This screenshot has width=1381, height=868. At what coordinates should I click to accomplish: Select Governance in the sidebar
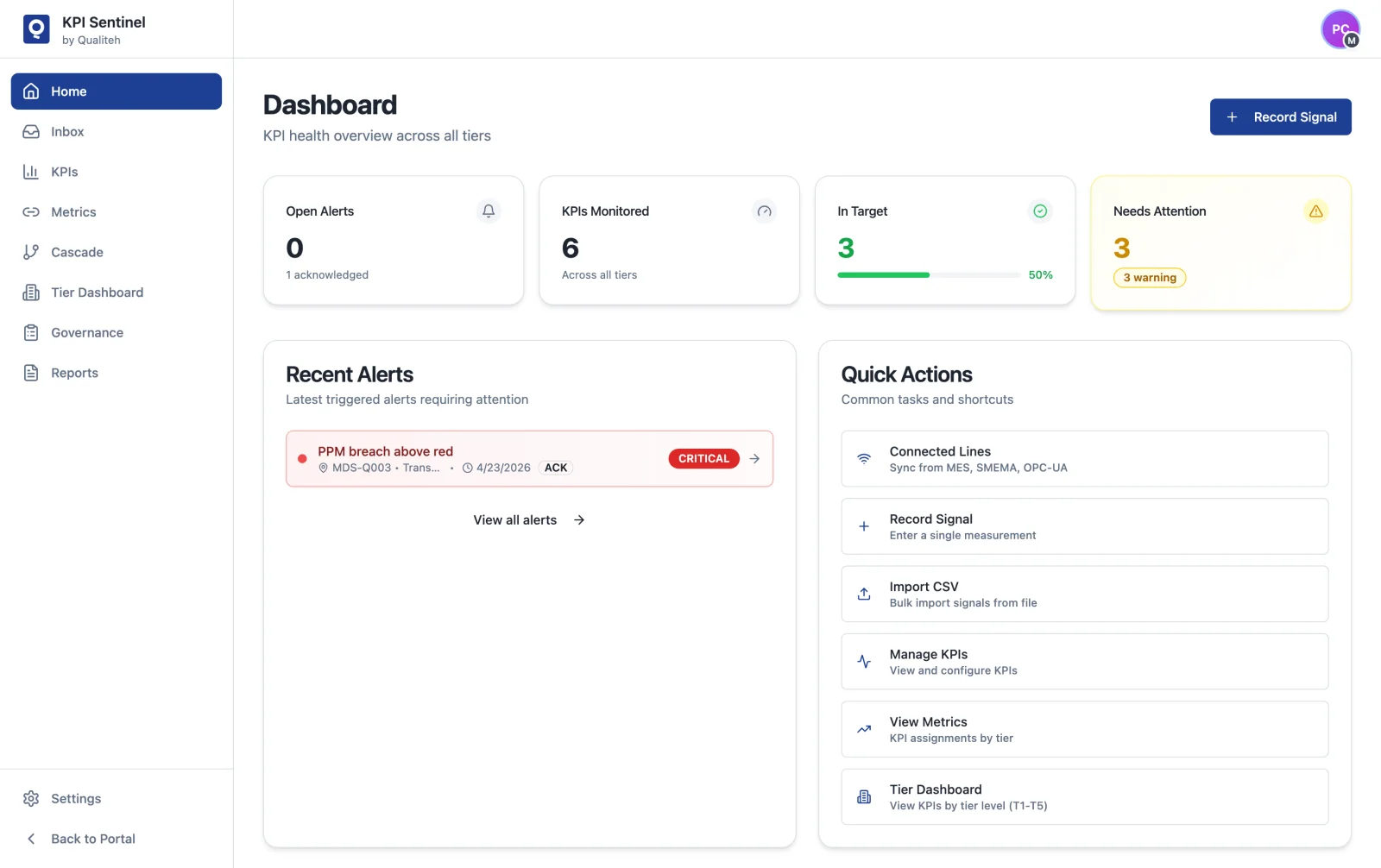point(117,333)
